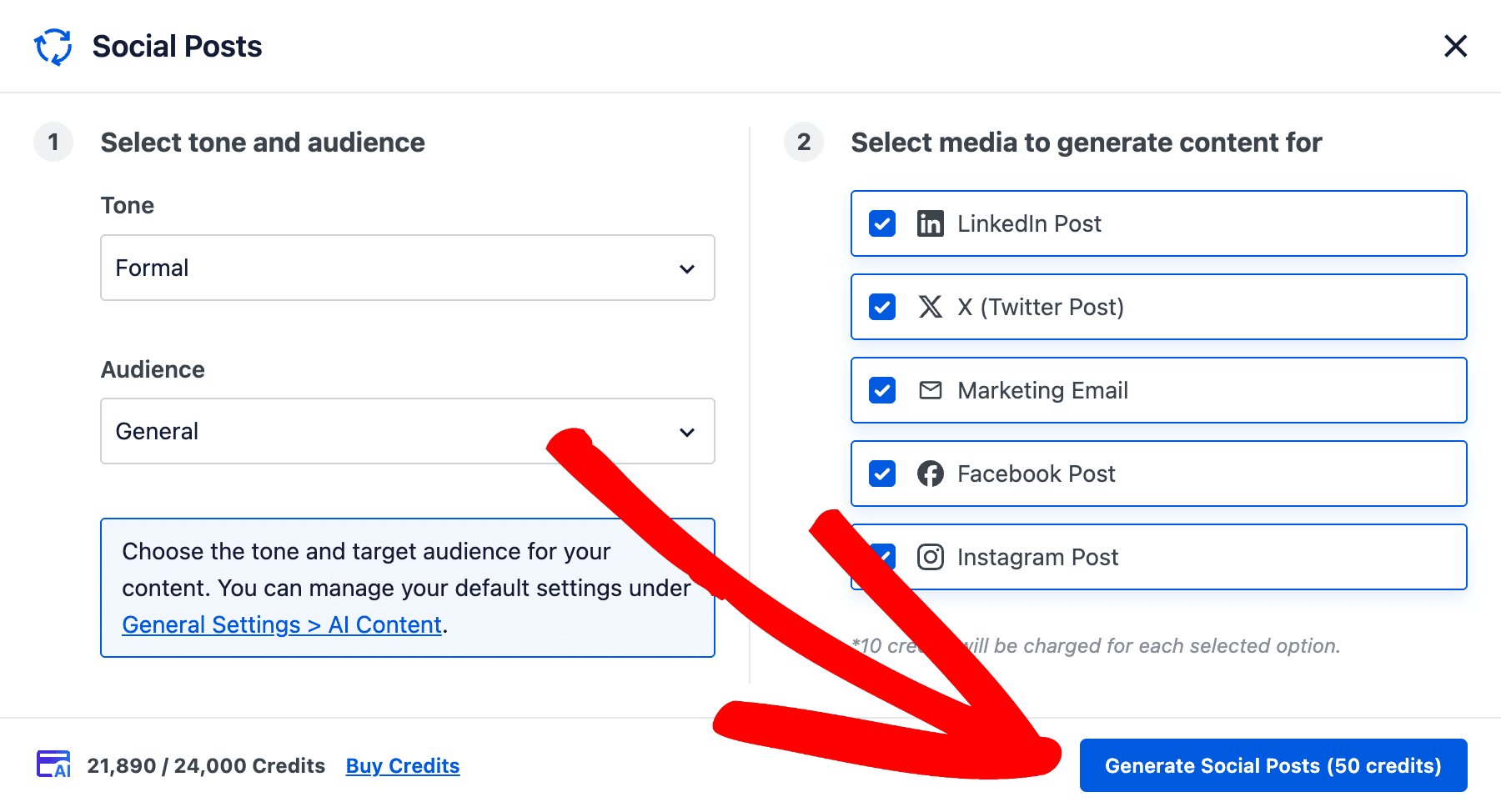
Task: Click the Tone field label
Action: 128,205
